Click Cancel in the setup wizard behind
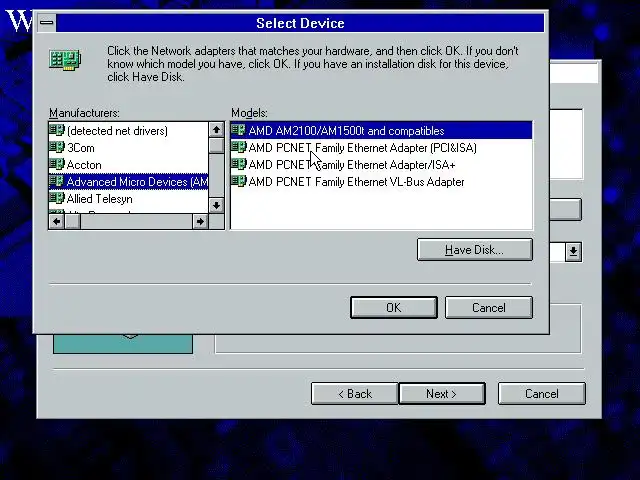Image resolution: width=640 pixels, height=480 pixels. pos(542,393)
